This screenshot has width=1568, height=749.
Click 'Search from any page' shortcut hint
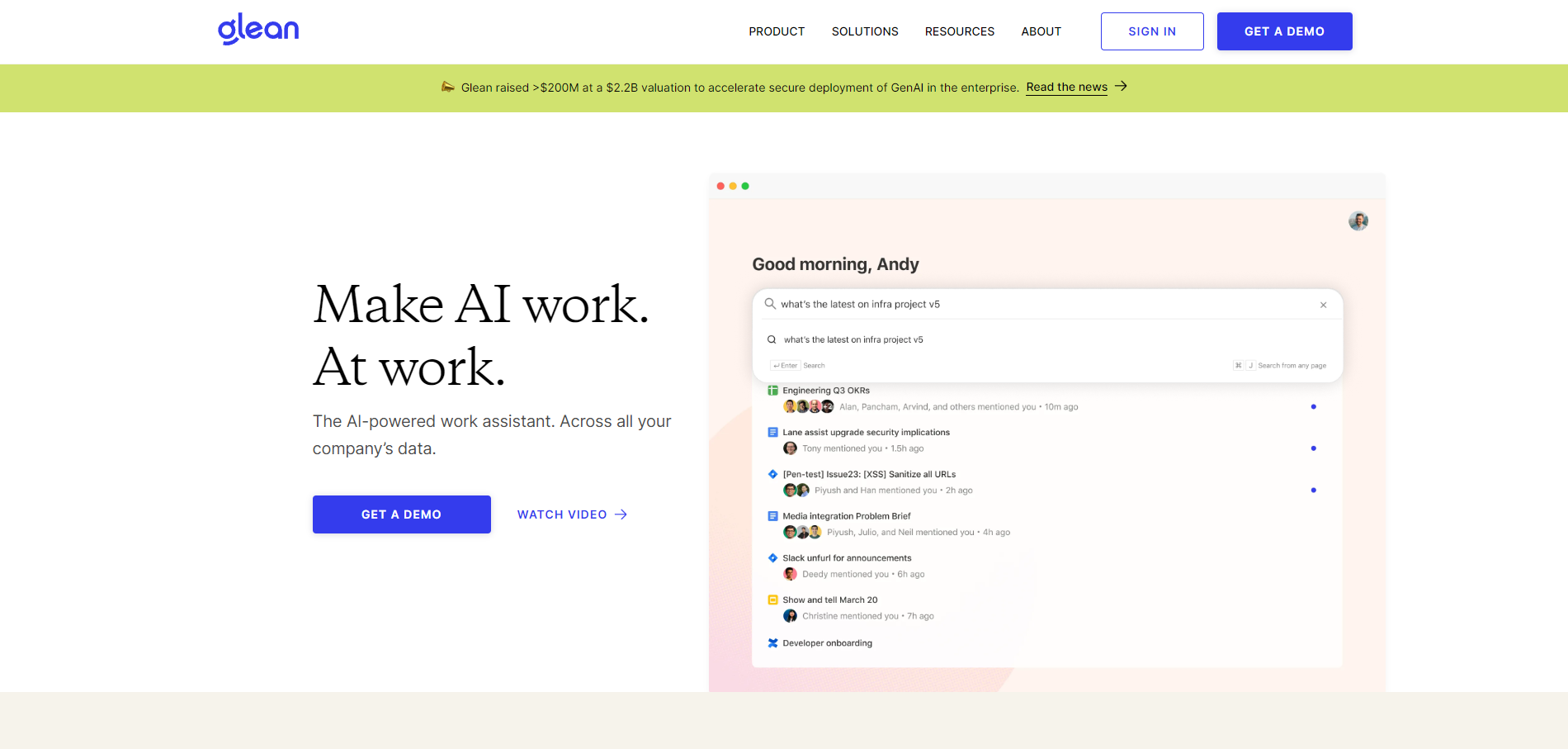tap(1280, 365)
